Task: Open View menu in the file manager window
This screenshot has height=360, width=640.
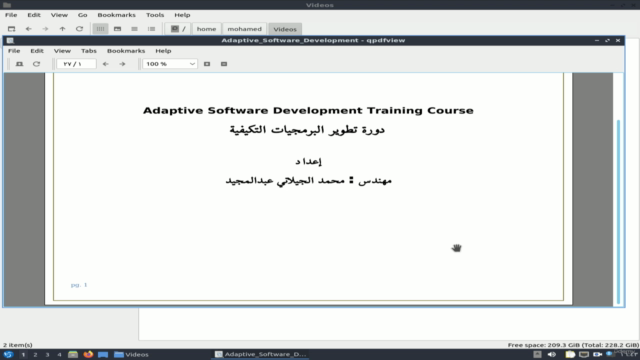Action: click(x=59, y=15)
